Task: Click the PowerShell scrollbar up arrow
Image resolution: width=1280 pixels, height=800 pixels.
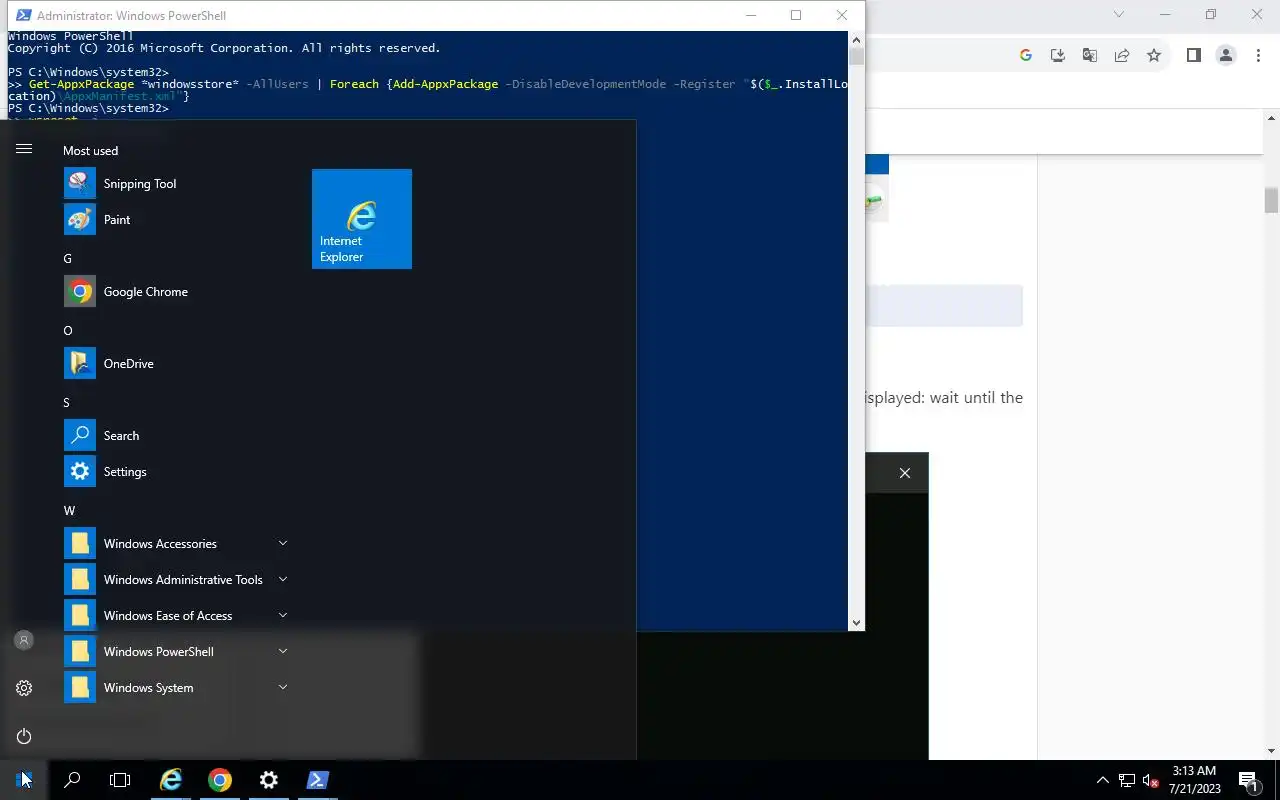Action: 856,40
